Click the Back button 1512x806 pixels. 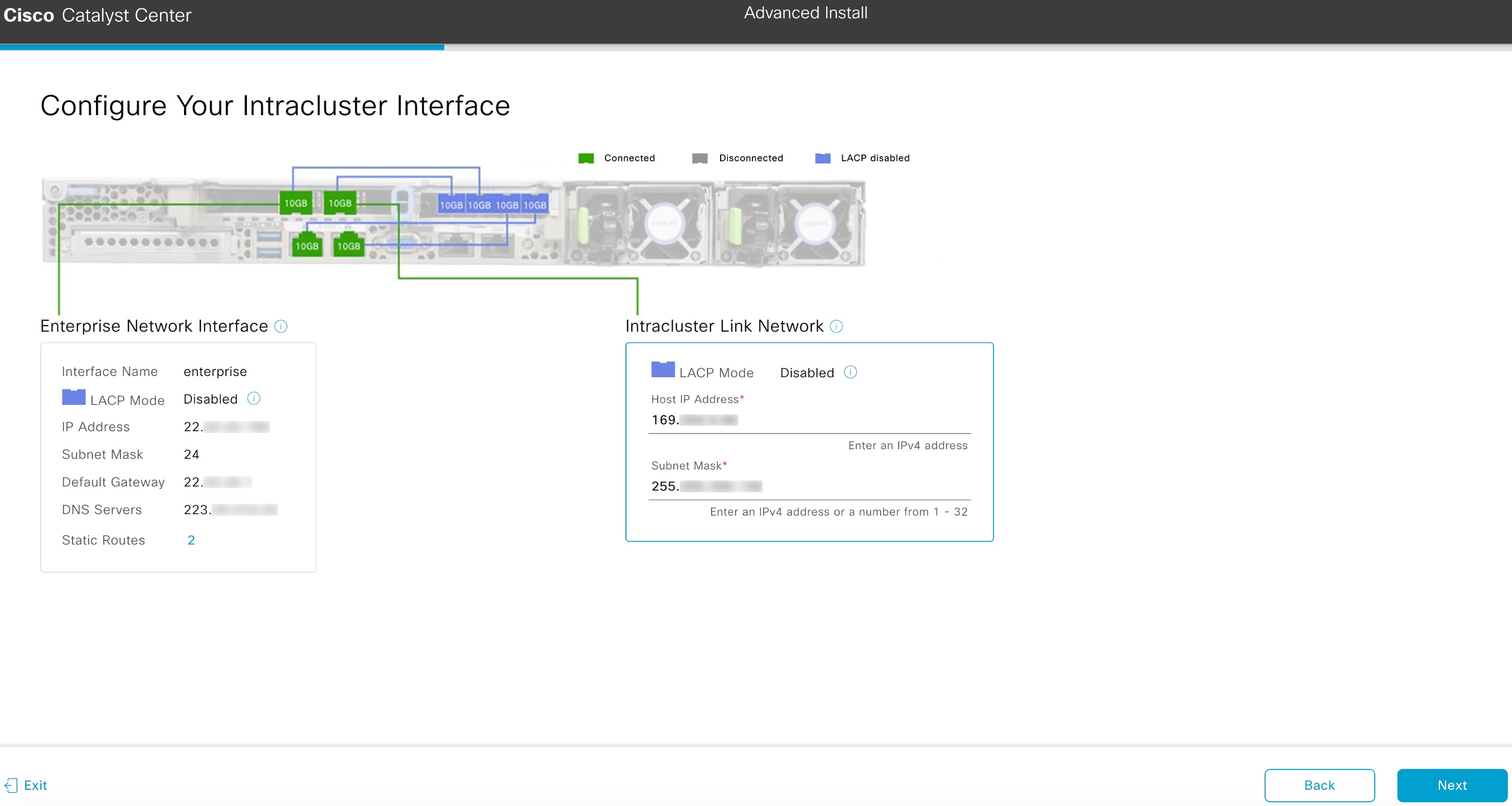[1320, 784]
